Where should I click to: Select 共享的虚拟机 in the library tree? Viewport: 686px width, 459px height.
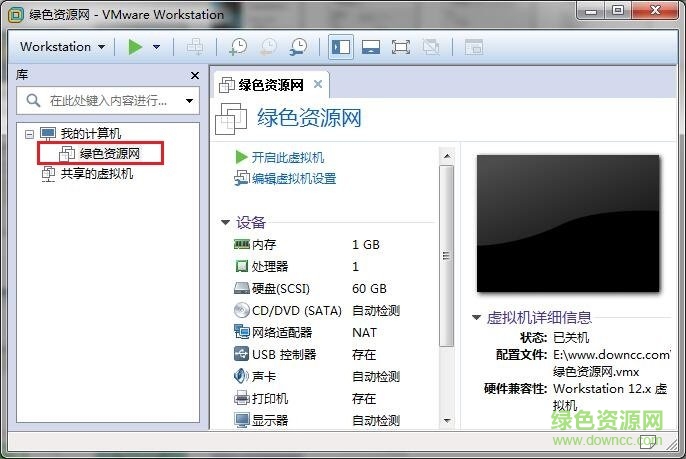(96, 173)
